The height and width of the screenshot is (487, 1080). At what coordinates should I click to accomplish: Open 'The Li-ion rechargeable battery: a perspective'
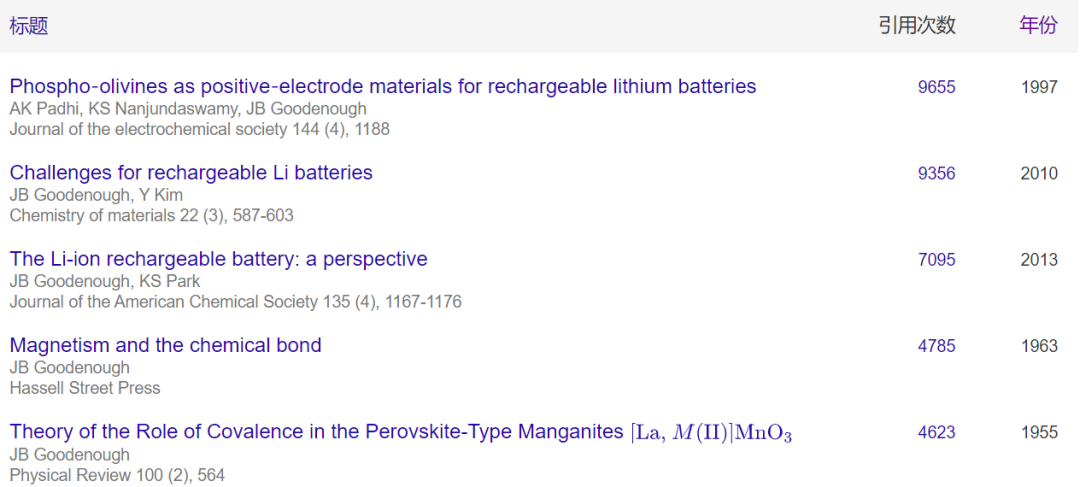point(218,259)
